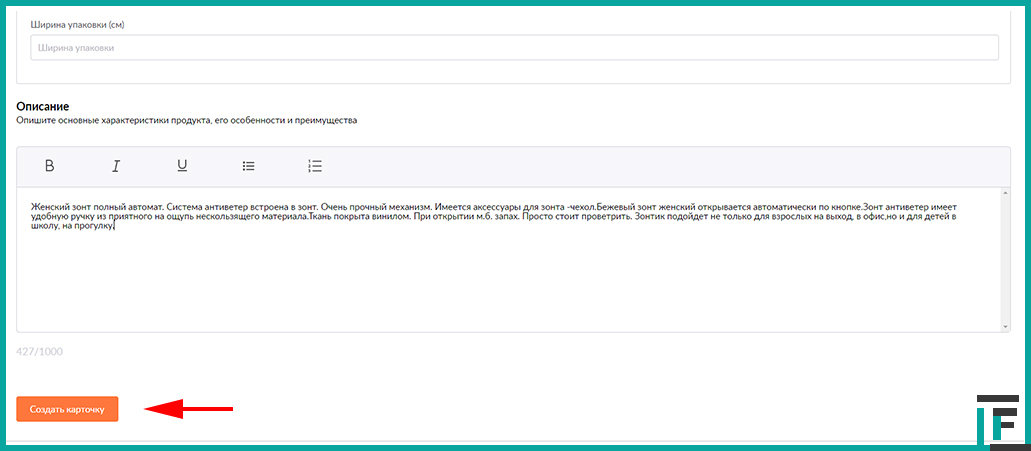Image resolution: width=1031 pixels, height=451 pixels.
Task: Toggle bold formatting in description editor
Action: click(x=50, y=166)
